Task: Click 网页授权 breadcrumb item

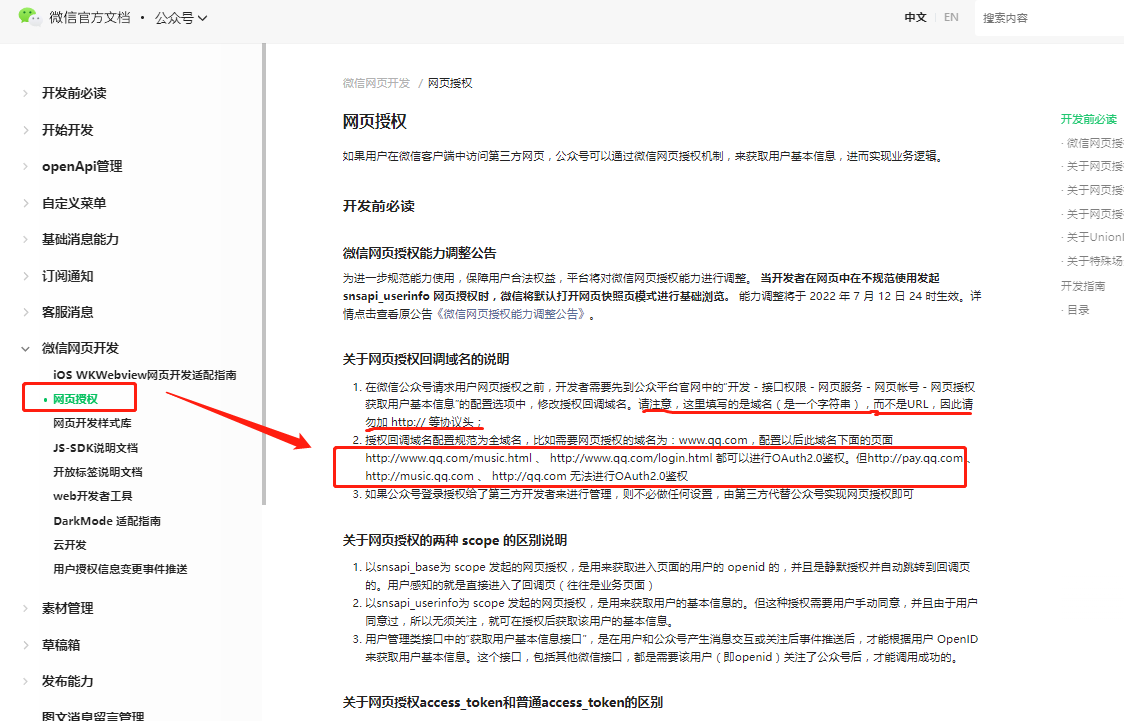Action: point(450,83)
